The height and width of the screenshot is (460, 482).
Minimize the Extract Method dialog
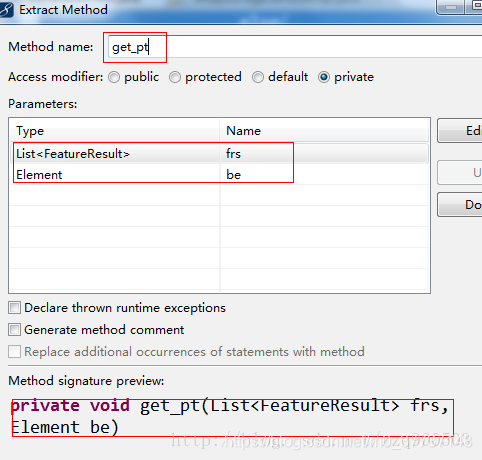pyautogui.click(x=451, y=7)
